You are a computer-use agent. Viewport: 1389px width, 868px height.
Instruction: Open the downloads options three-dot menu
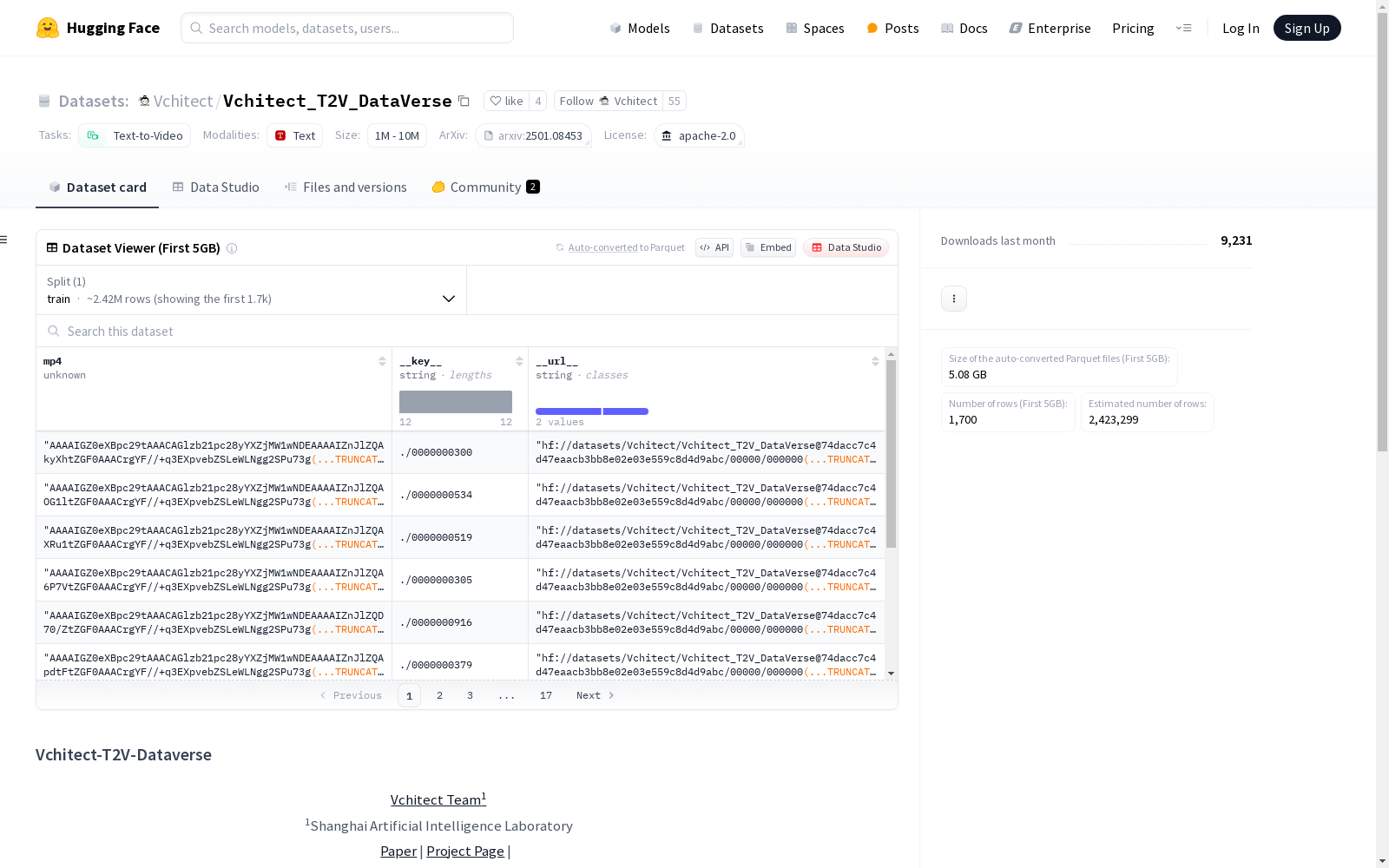954,299
